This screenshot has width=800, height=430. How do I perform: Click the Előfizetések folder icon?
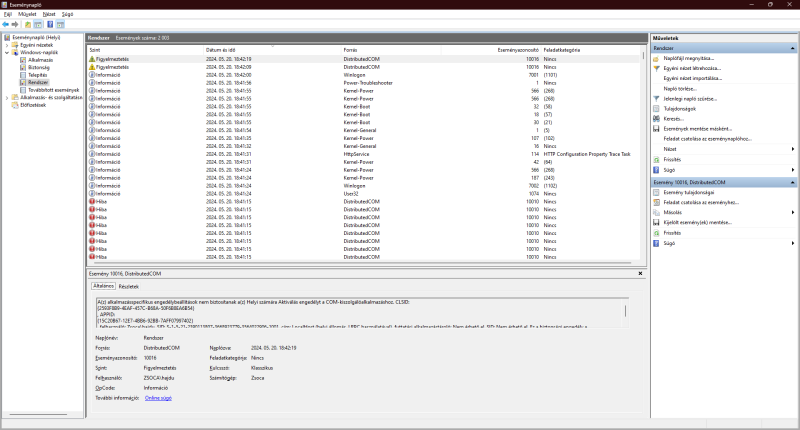coord(15,105)
